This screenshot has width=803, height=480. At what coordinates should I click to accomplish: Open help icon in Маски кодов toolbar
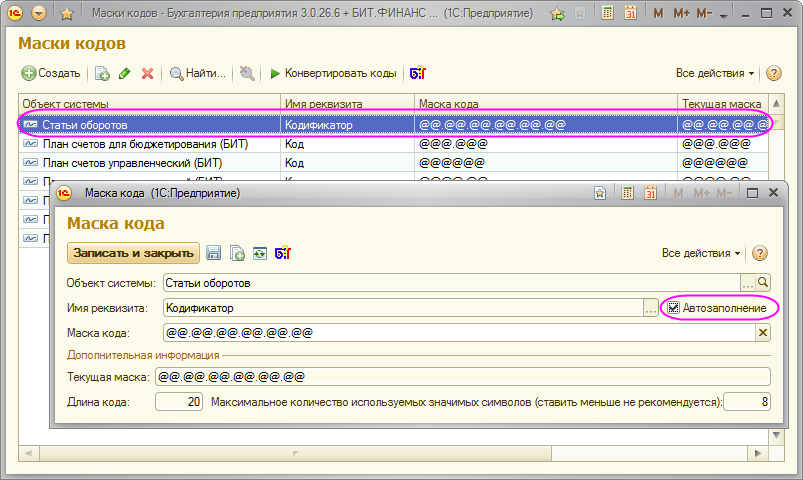(x=773, y=73)
